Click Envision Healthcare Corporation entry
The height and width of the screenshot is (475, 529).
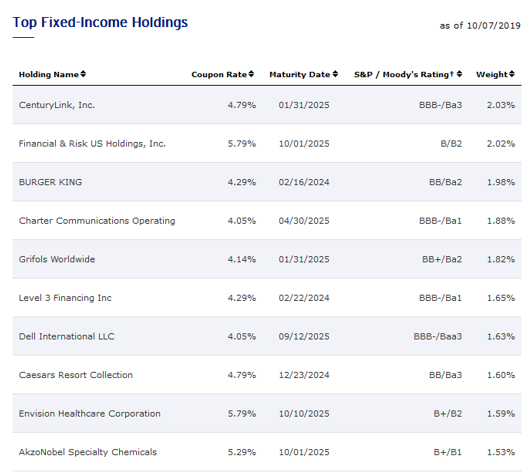(89, 414)
